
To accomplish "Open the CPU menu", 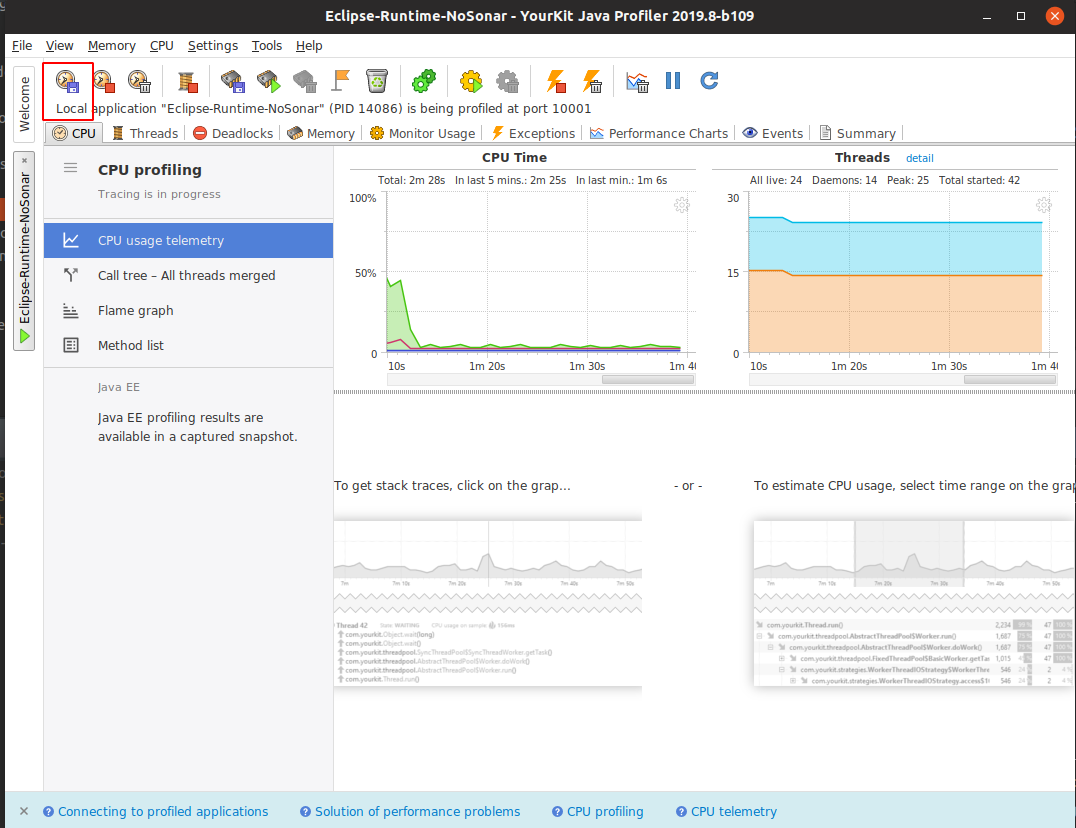I will coord(162,45).
